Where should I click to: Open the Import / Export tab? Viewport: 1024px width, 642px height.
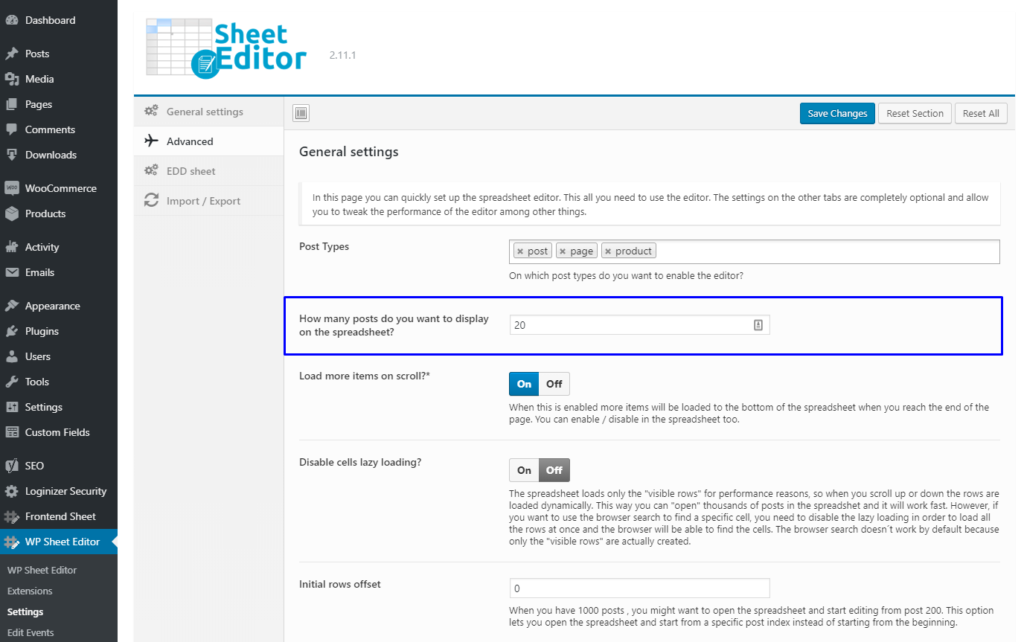[x=203, y=201]
